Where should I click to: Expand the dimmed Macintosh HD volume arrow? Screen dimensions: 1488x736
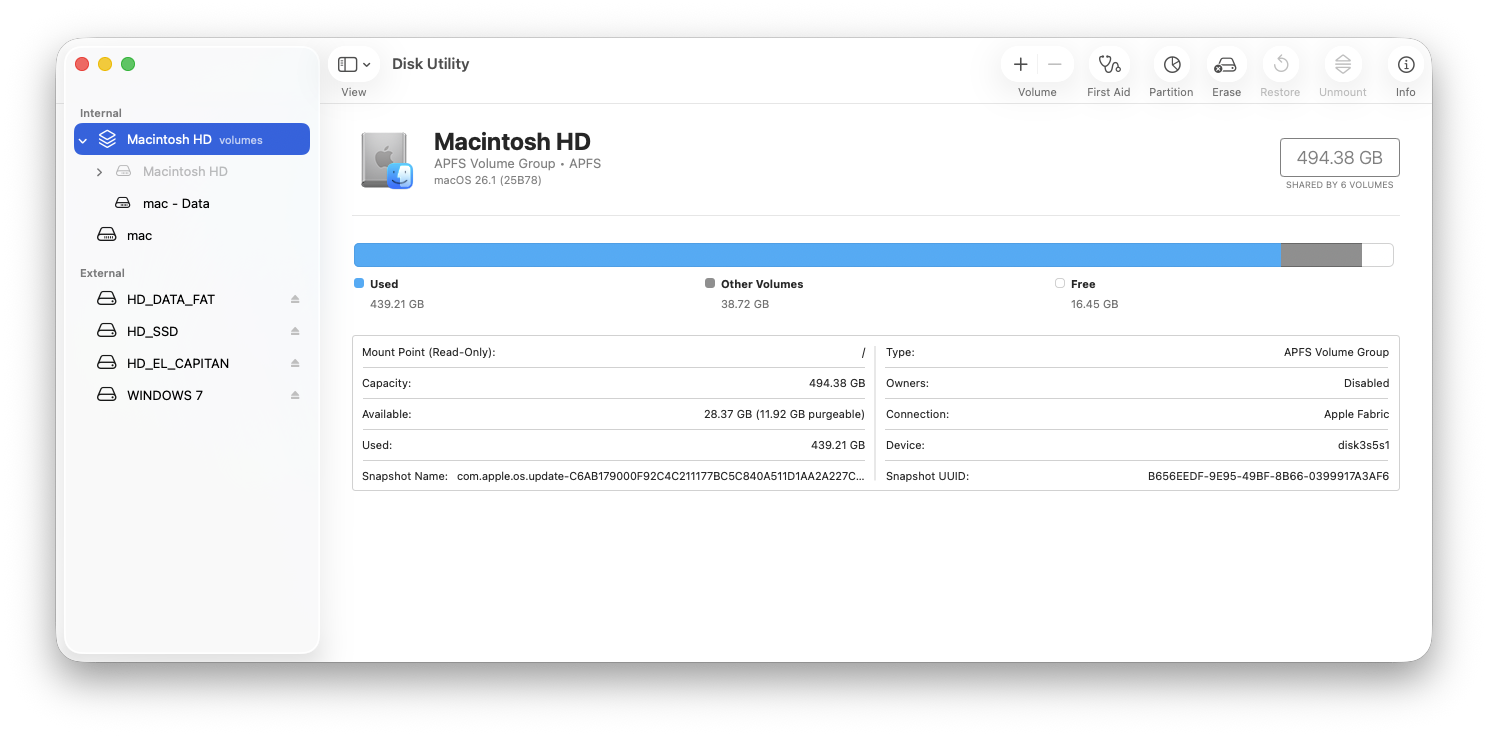point(99,172)
